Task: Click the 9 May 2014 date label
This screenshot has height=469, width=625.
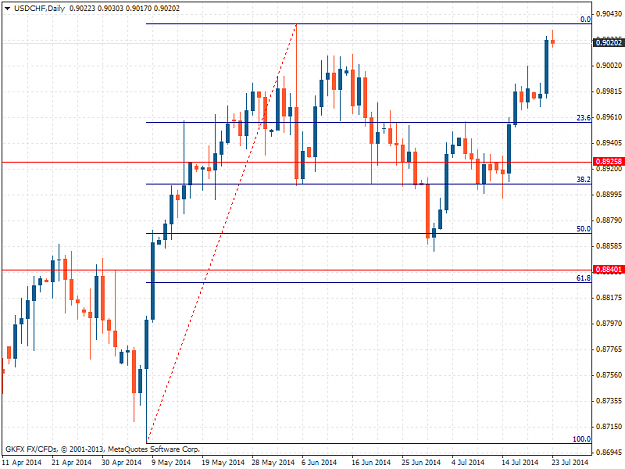Action: coord(171,462)
